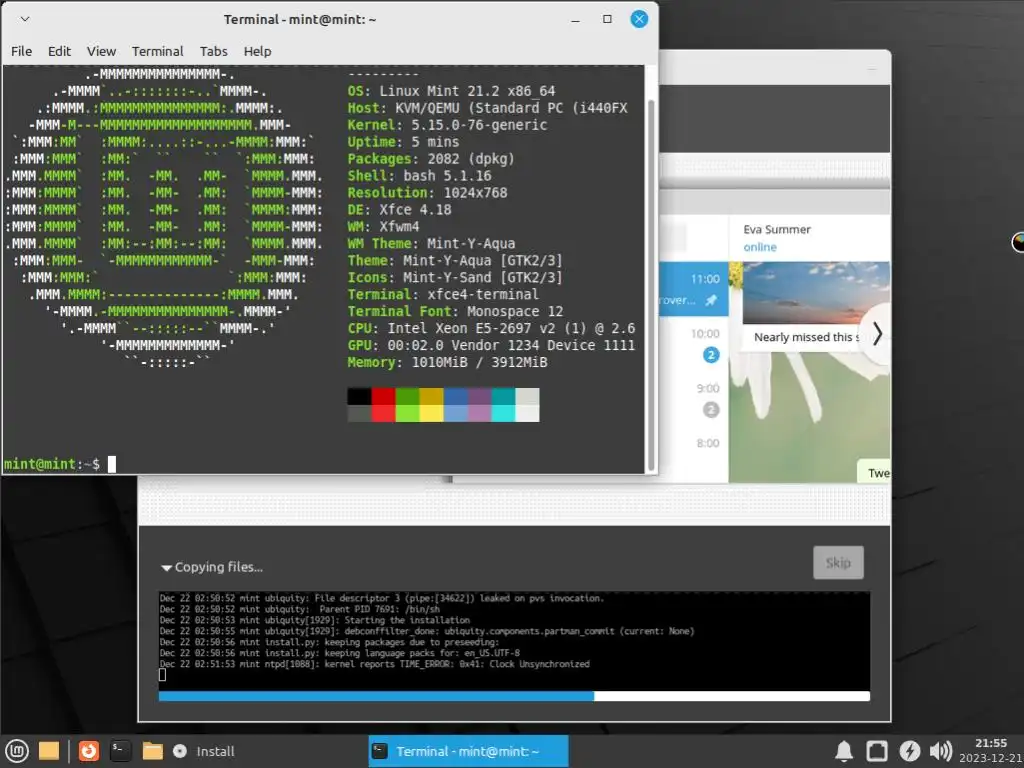Click the panel date 2023-12-21
The width and height of the screenshot is (1024, 768).
[991, 758]
